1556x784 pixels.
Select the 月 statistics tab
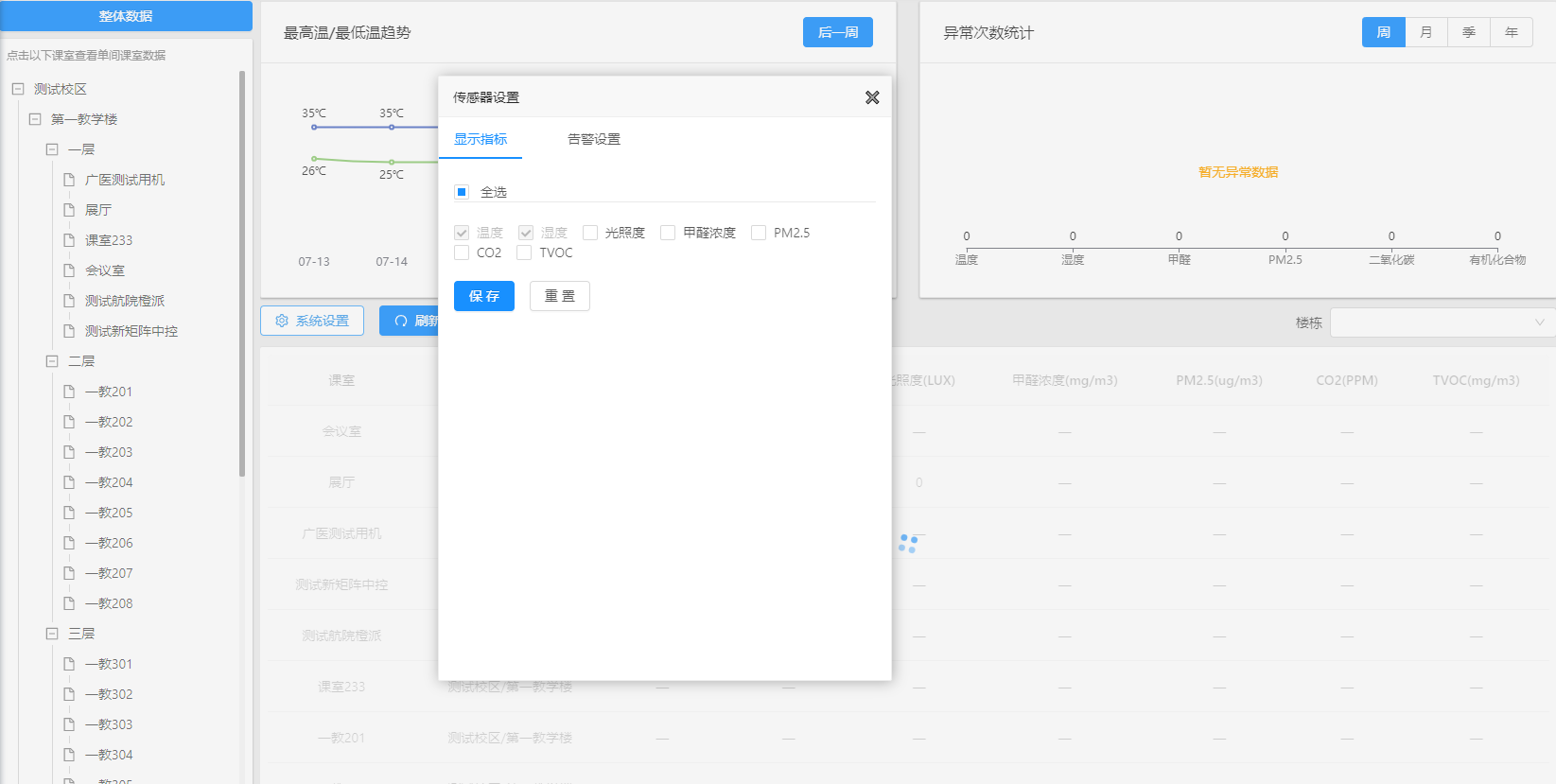(1426, 32)
